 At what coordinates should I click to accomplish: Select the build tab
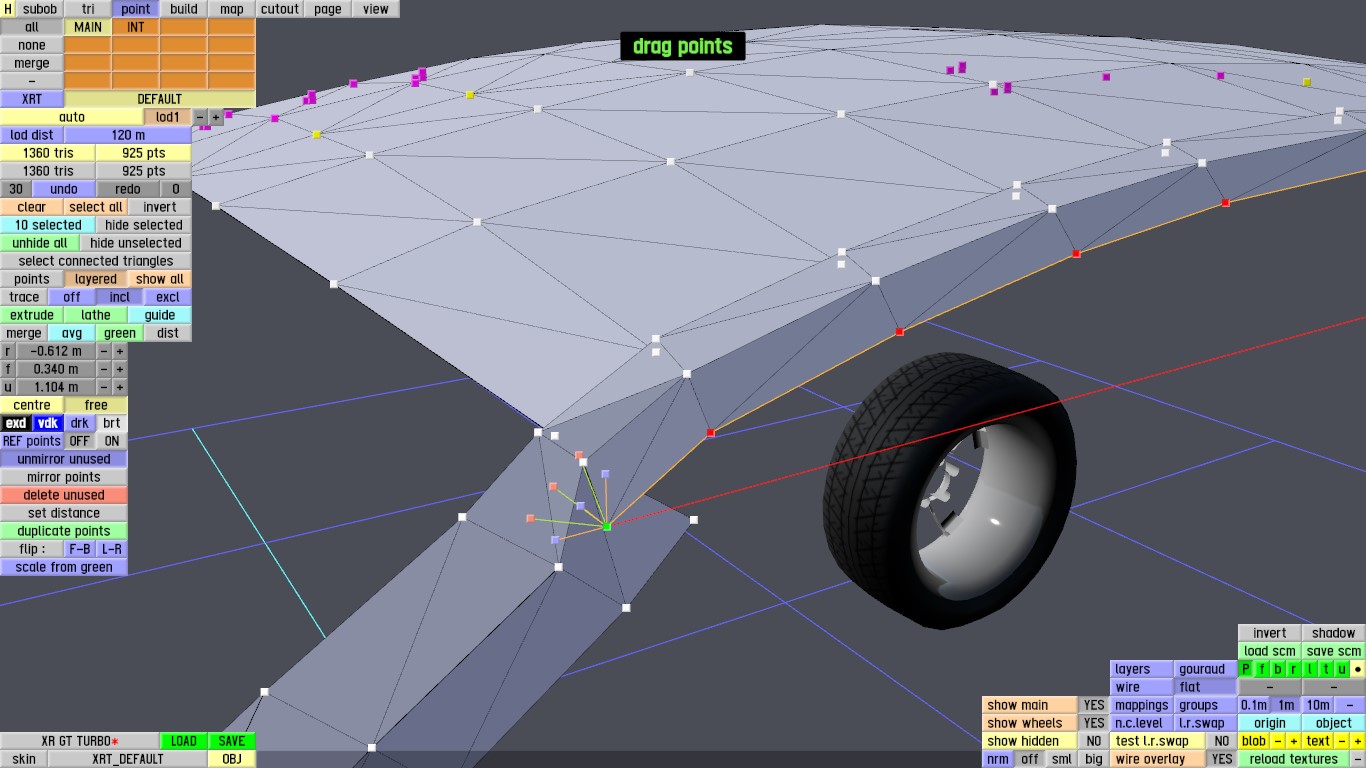point(184,9)
